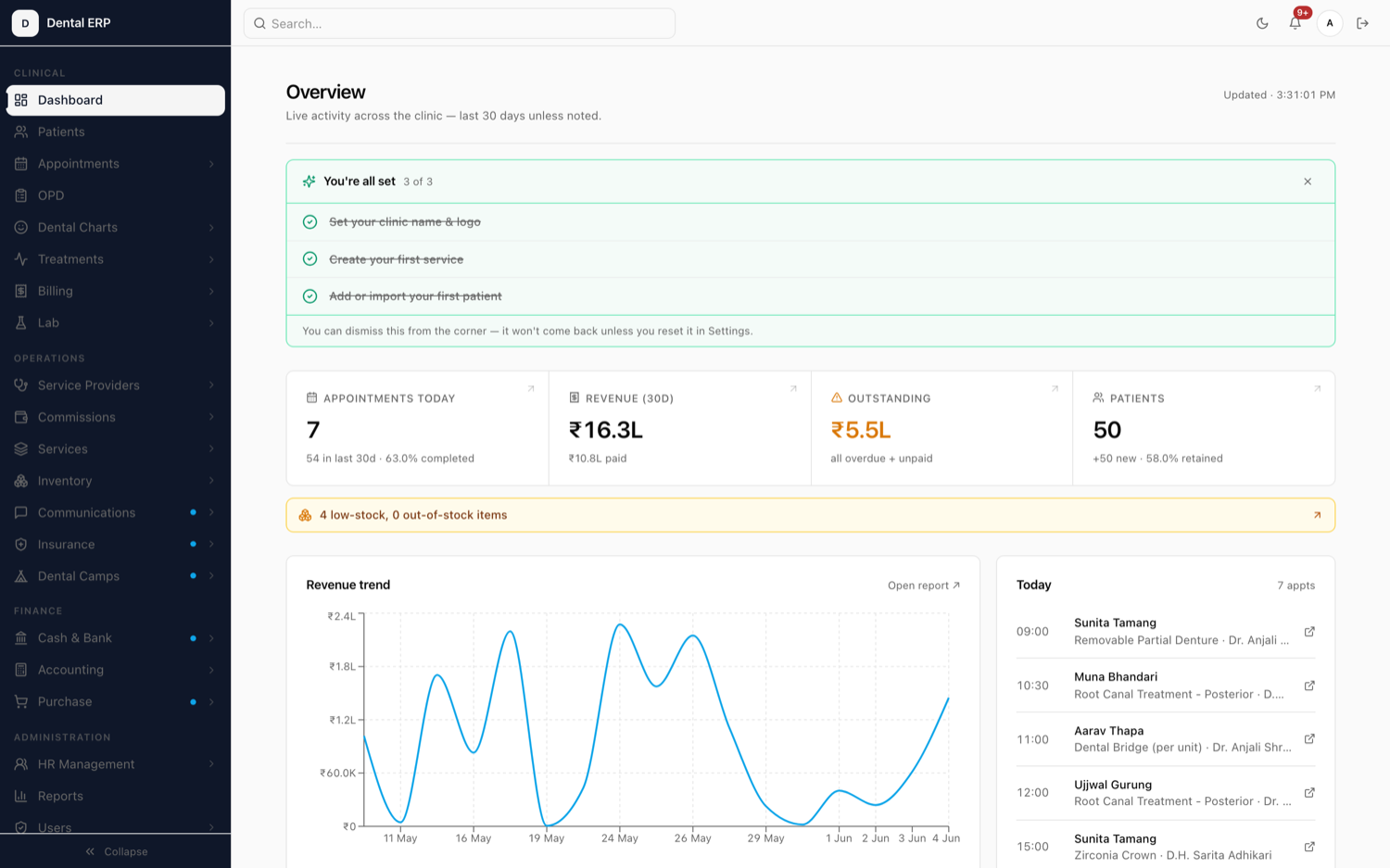Open Services in the sidebar

116,449
